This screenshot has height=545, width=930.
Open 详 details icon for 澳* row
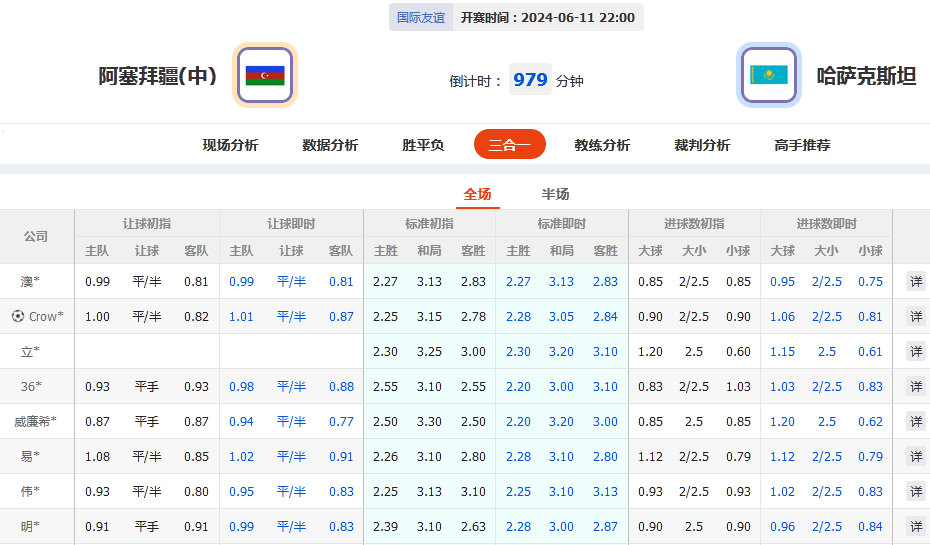coord(915,282)
